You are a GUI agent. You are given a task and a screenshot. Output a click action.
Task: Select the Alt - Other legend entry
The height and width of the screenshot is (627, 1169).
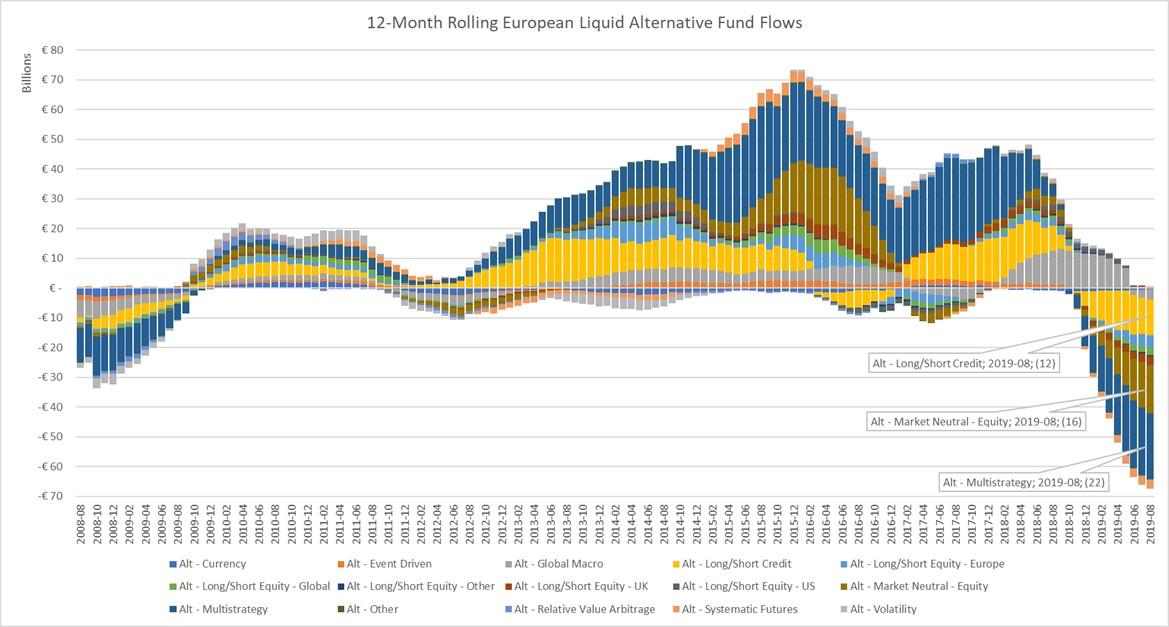(372, 608)
